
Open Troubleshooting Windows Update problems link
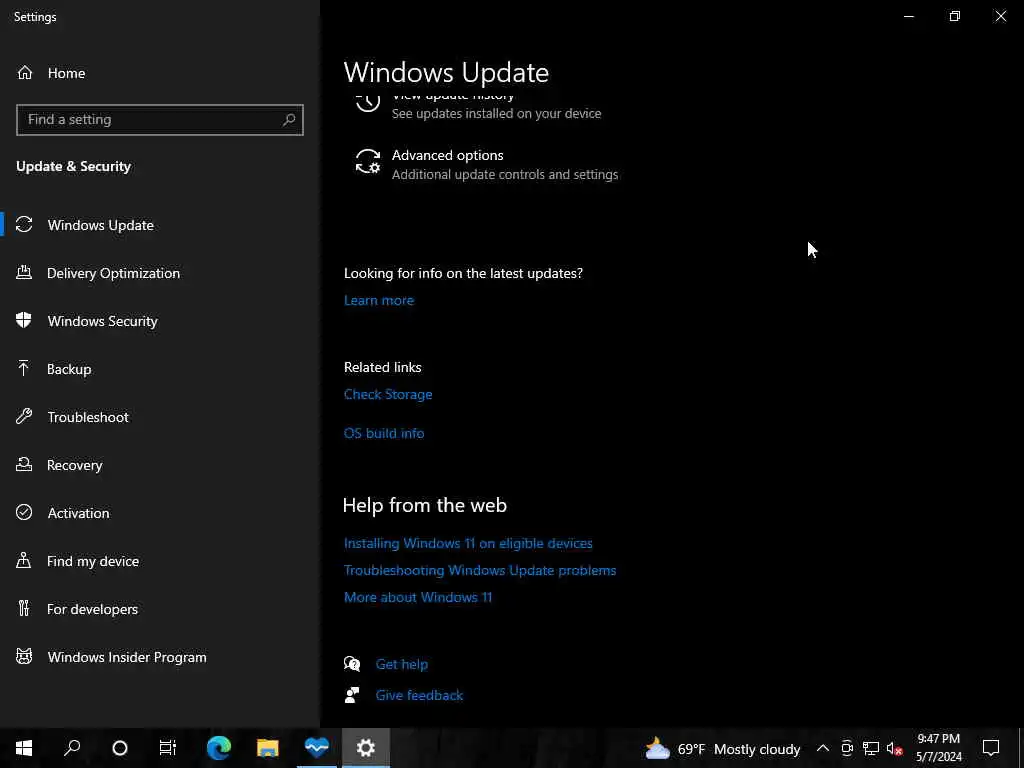[480, 570]
